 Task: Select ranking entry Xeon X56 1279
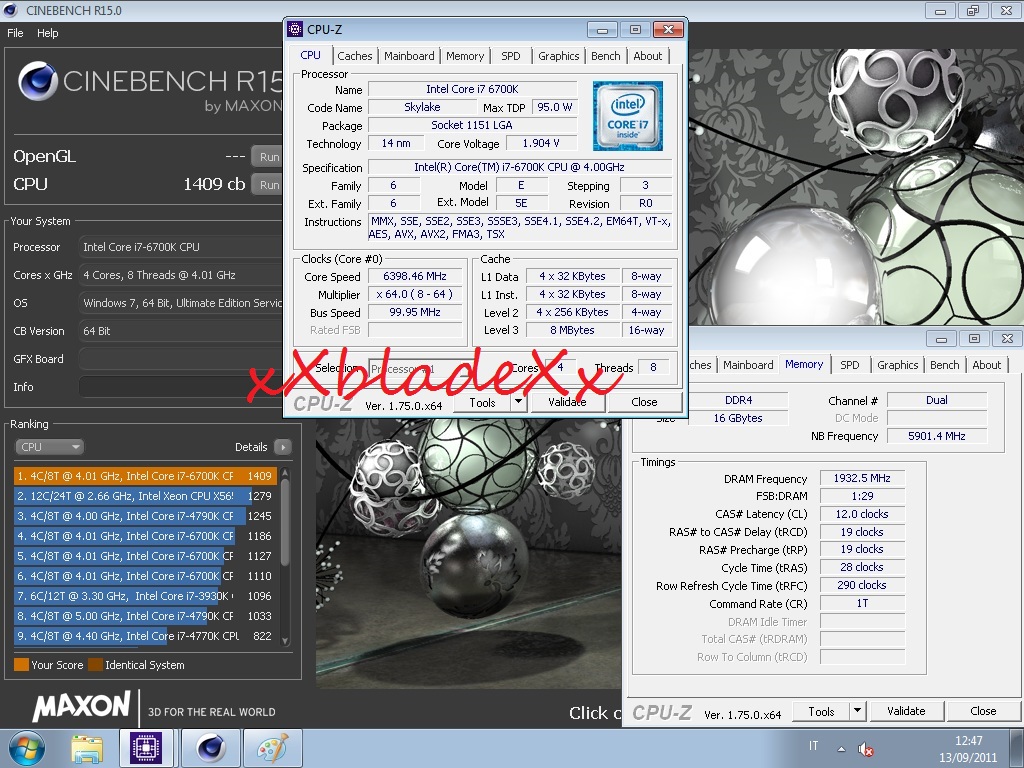tap(145, 496)
